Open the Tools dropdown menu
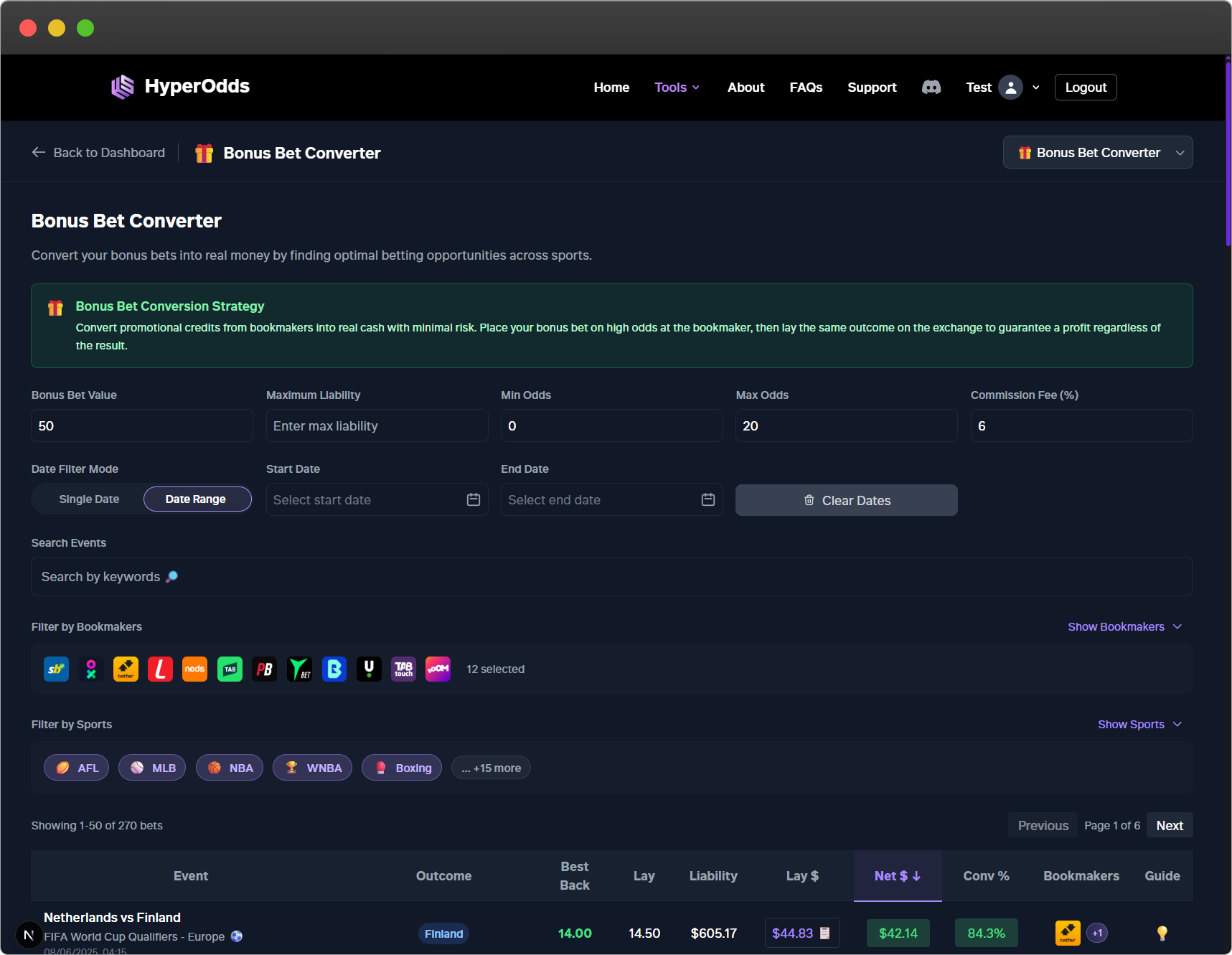 677,88
